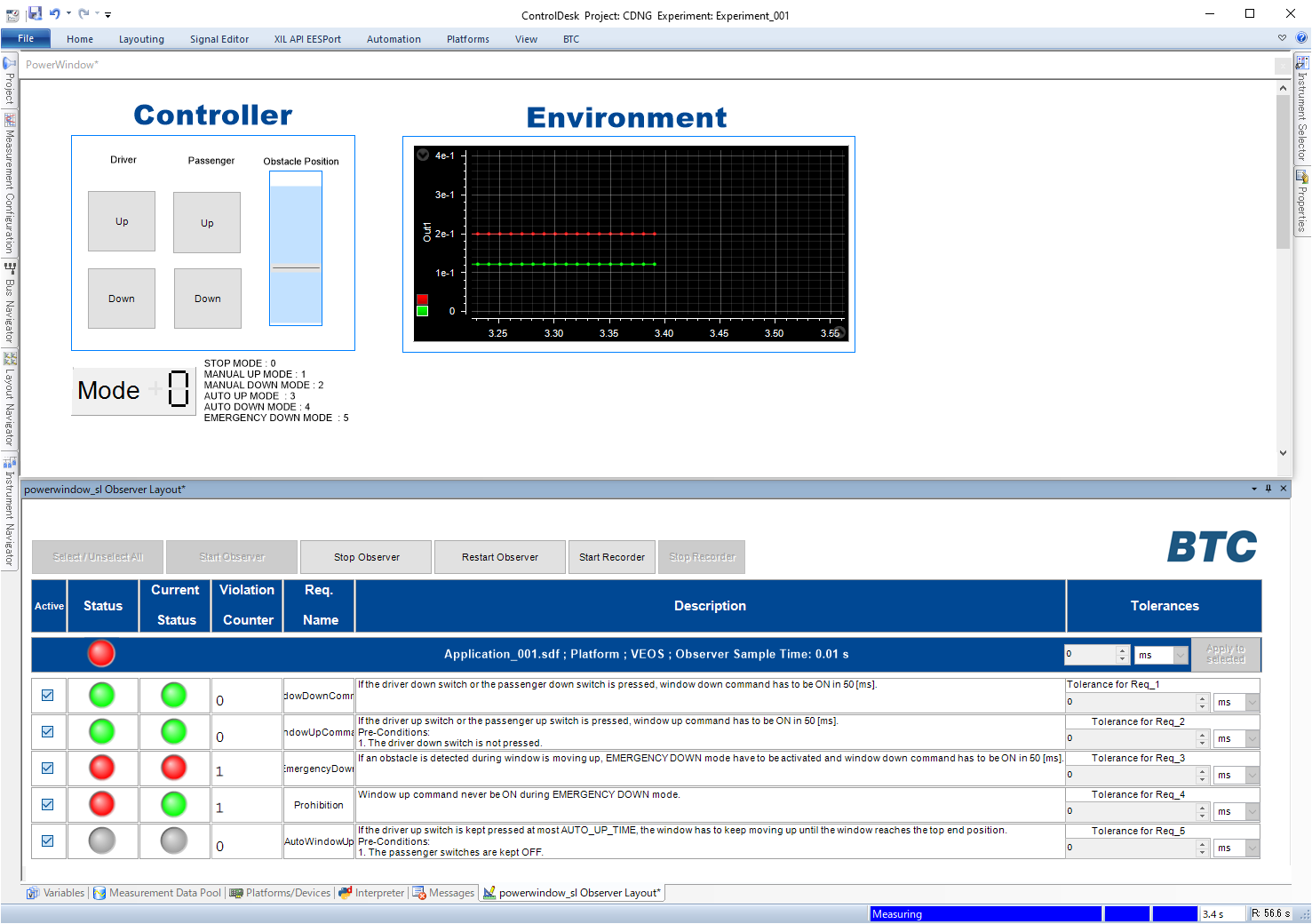The height and width of the screenshot is (924, 1312).
Task: Uncheck Active checkbox for EmergencyDown row
Action: 48,769
